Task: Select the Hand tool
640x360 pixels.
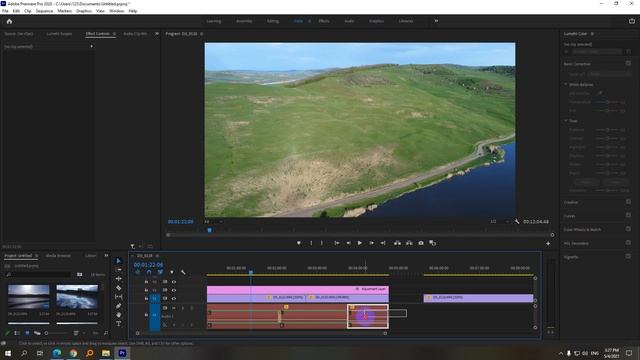Action: (x=118, y=315)
